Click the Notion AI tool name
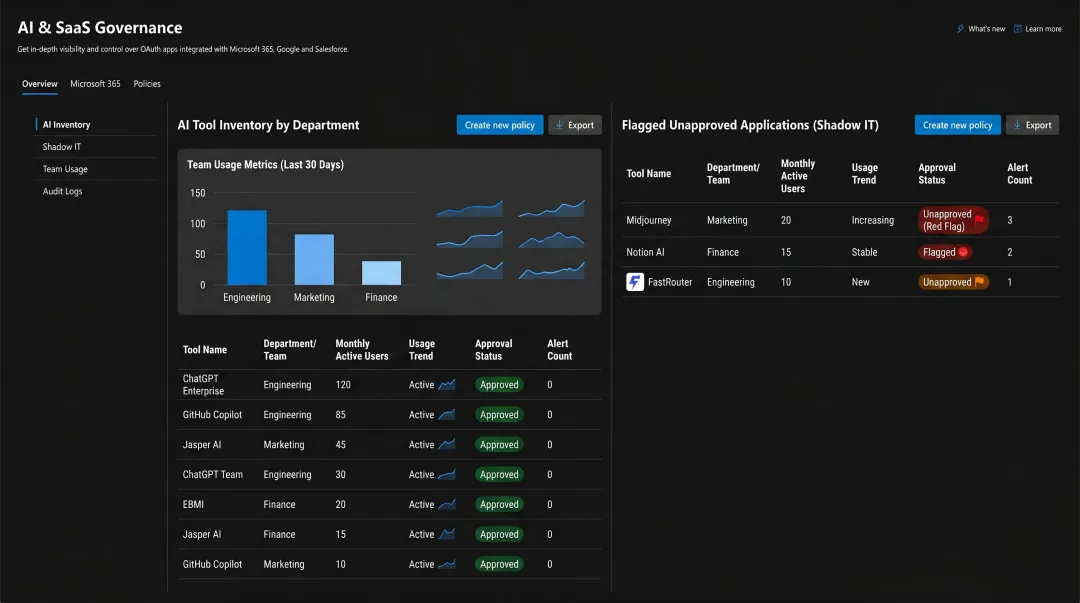 coord(645,252)
